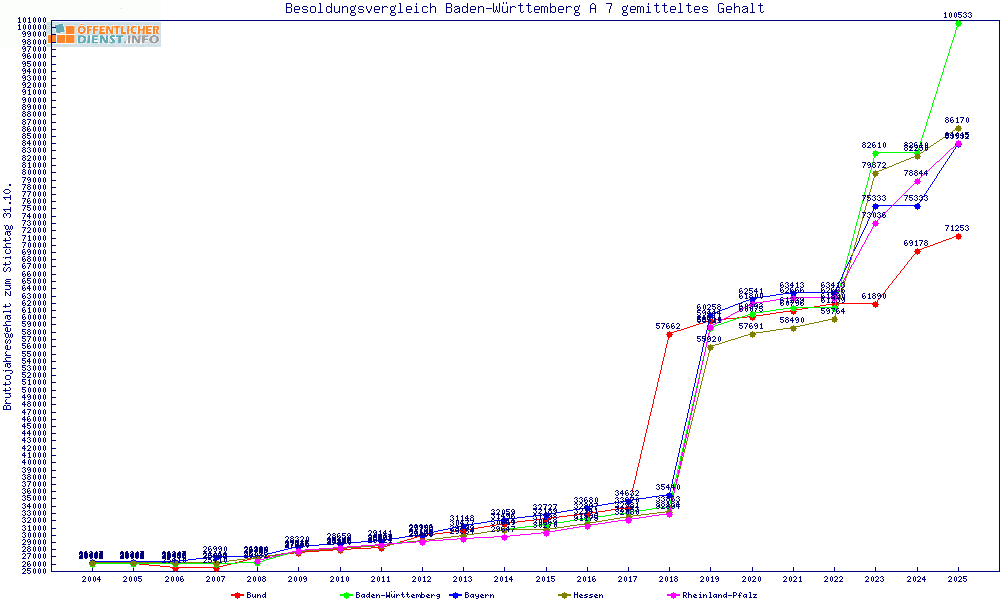Click the Rheinland-Pfalz point labeled 78844
This screenshot has height=600, width=1000.
click(917, 181)
